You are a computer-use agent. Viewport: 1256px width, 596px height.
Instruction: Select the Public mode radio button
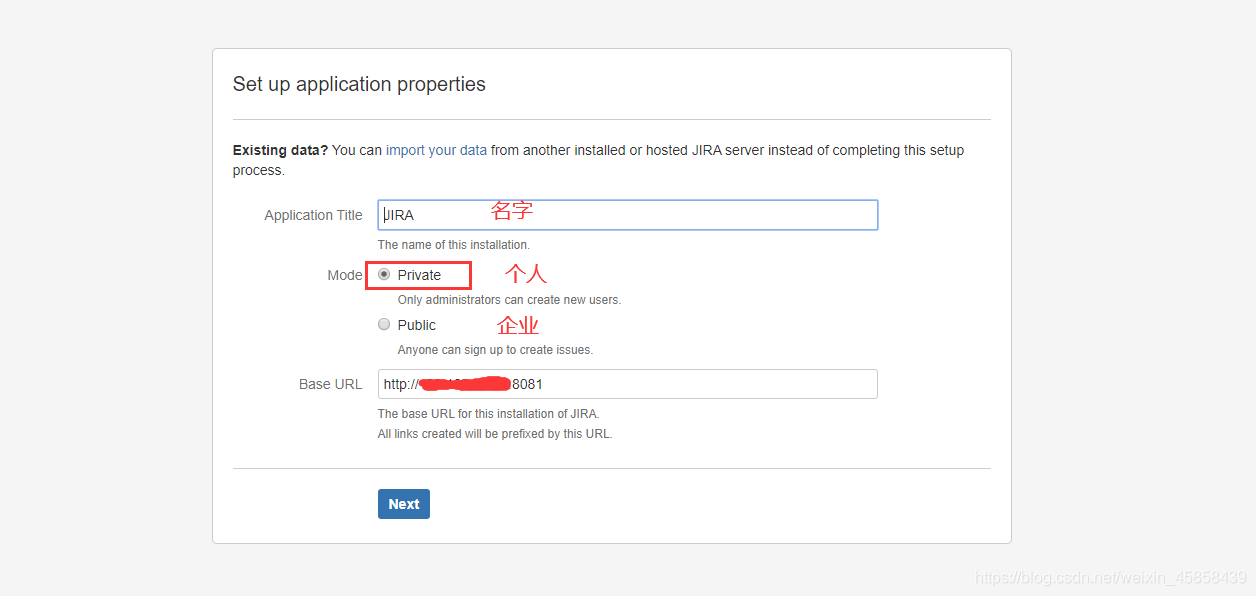tap(384, 324)
